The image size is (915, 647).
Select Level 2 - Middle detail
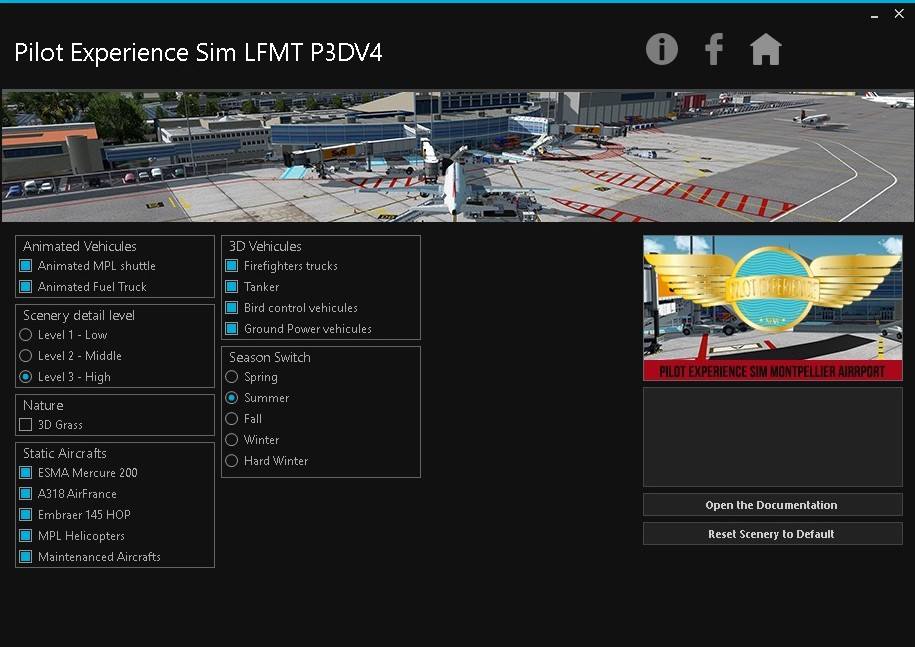click(x=26, y=356)
